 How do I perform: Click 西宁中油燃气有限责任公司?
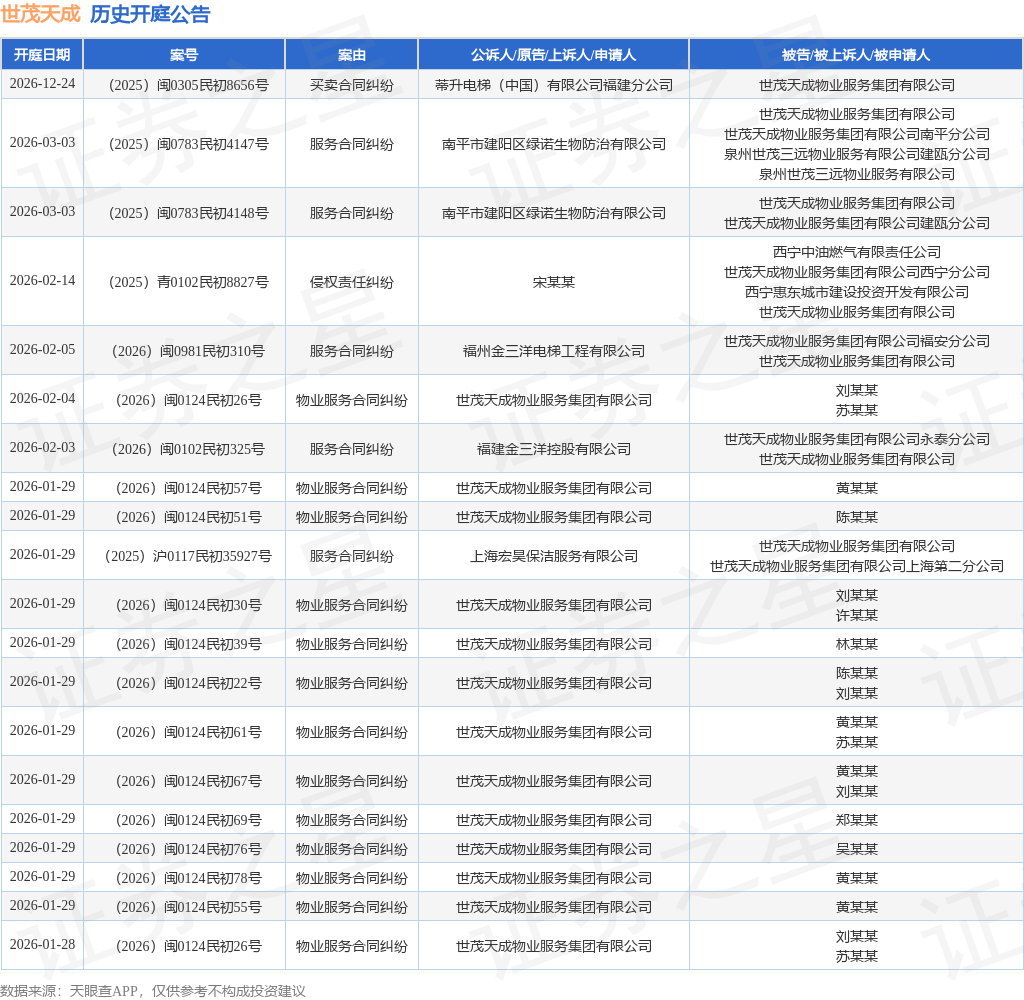[x=856, y=252]
